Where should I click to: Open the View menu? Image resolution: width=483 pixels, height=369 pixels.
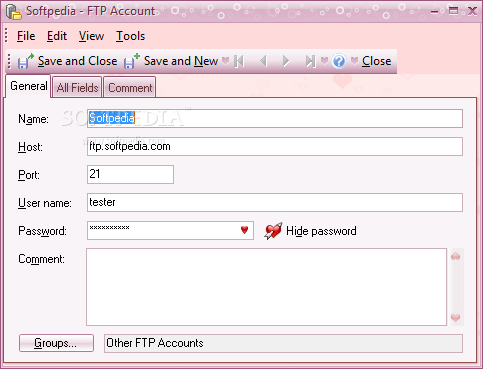click(91, 36)
